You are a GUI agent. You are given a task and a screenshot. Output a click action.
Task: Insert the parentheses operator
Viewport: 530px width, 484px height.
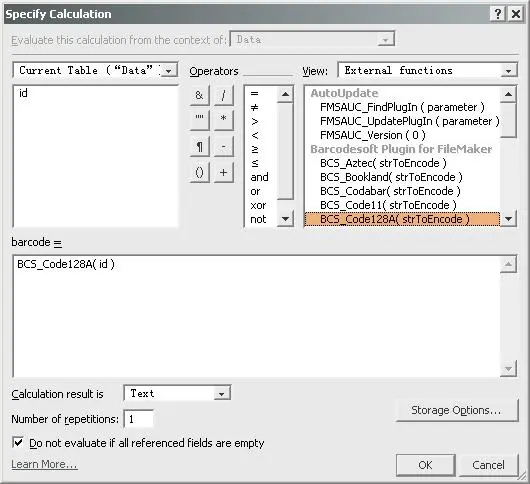click(x=199, y=172)
